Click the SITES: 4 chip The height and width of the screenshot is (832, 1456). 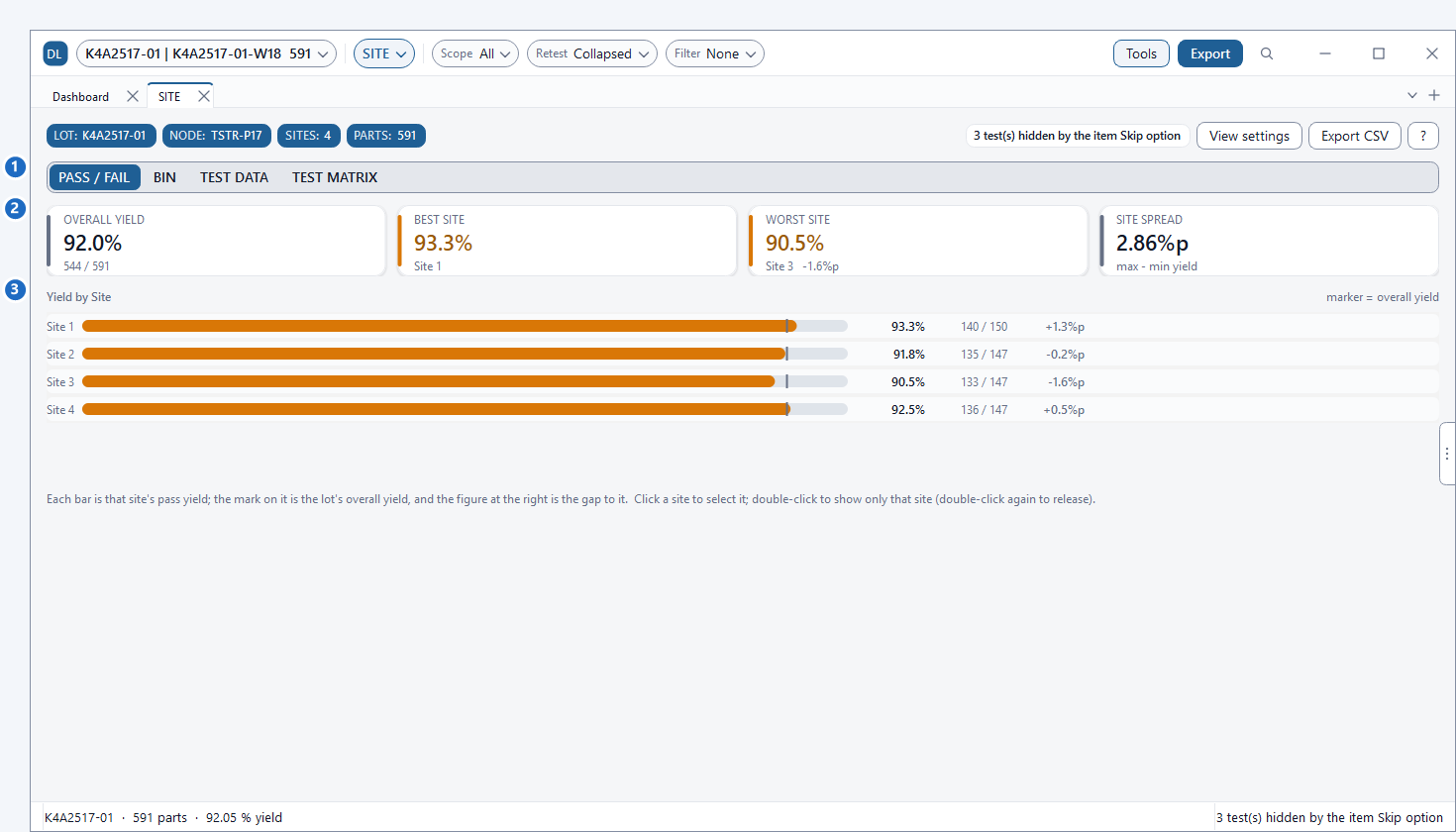point(309,136)
